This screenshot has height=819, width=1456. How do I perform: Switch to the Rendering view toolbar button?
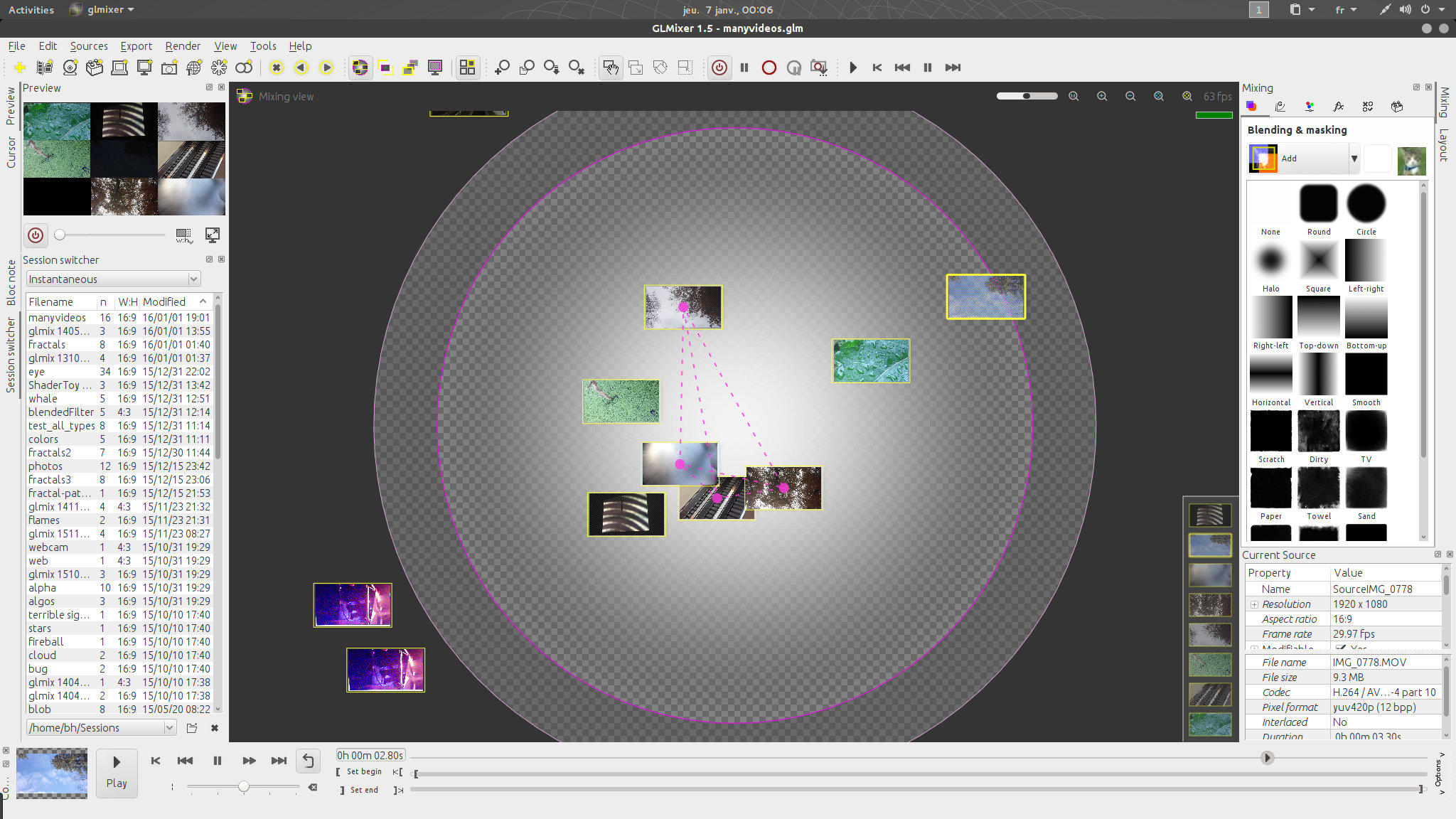(x=435, y=68)
